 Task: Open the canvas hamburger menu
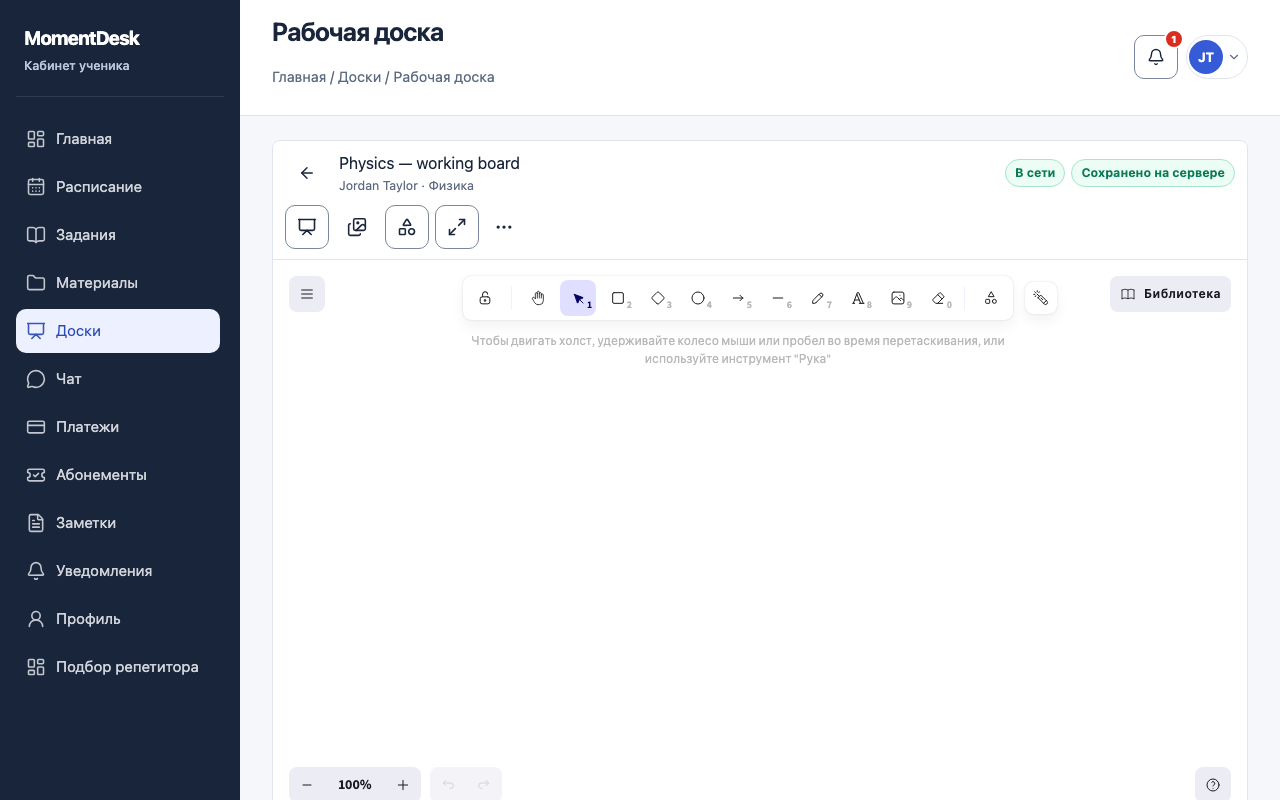(307, 294)
